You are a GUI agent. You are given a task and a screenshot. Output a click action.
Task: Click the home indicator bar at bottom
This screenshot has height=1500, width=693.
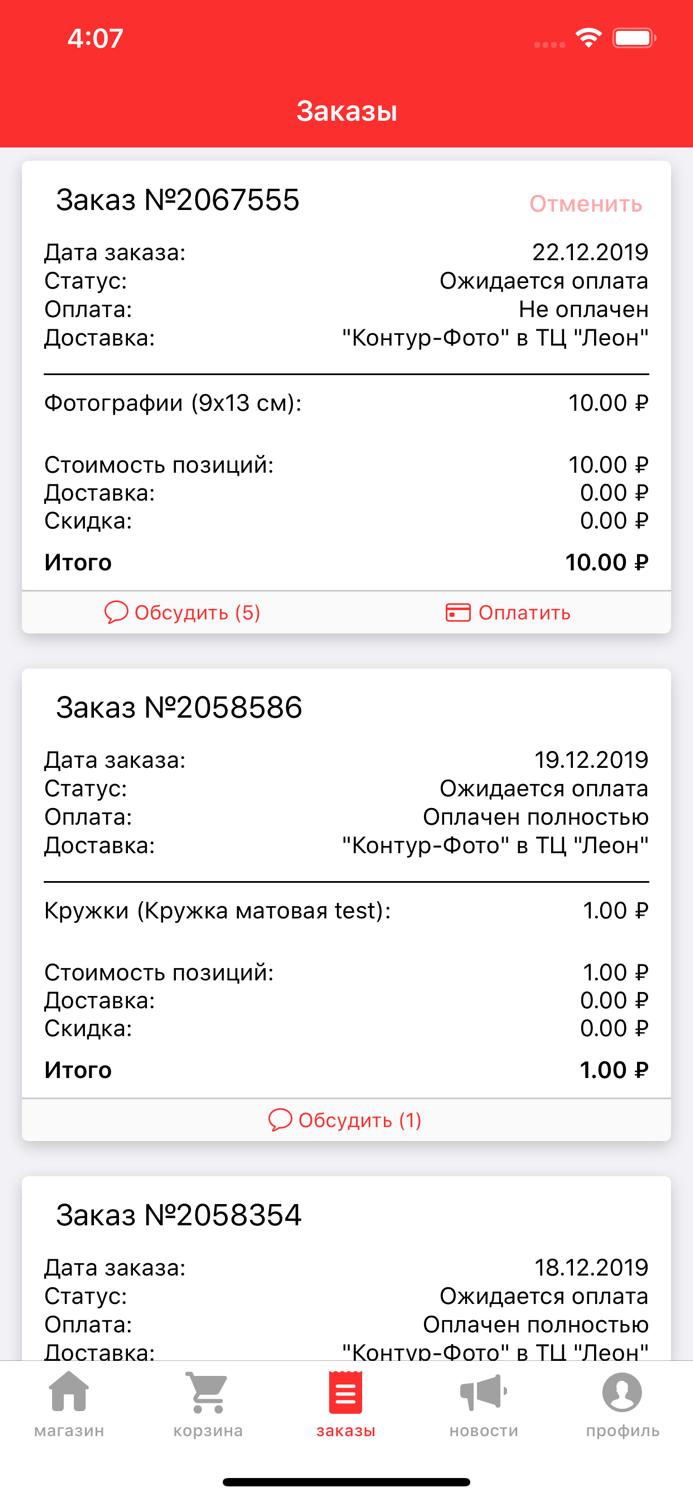point(346,1481)
